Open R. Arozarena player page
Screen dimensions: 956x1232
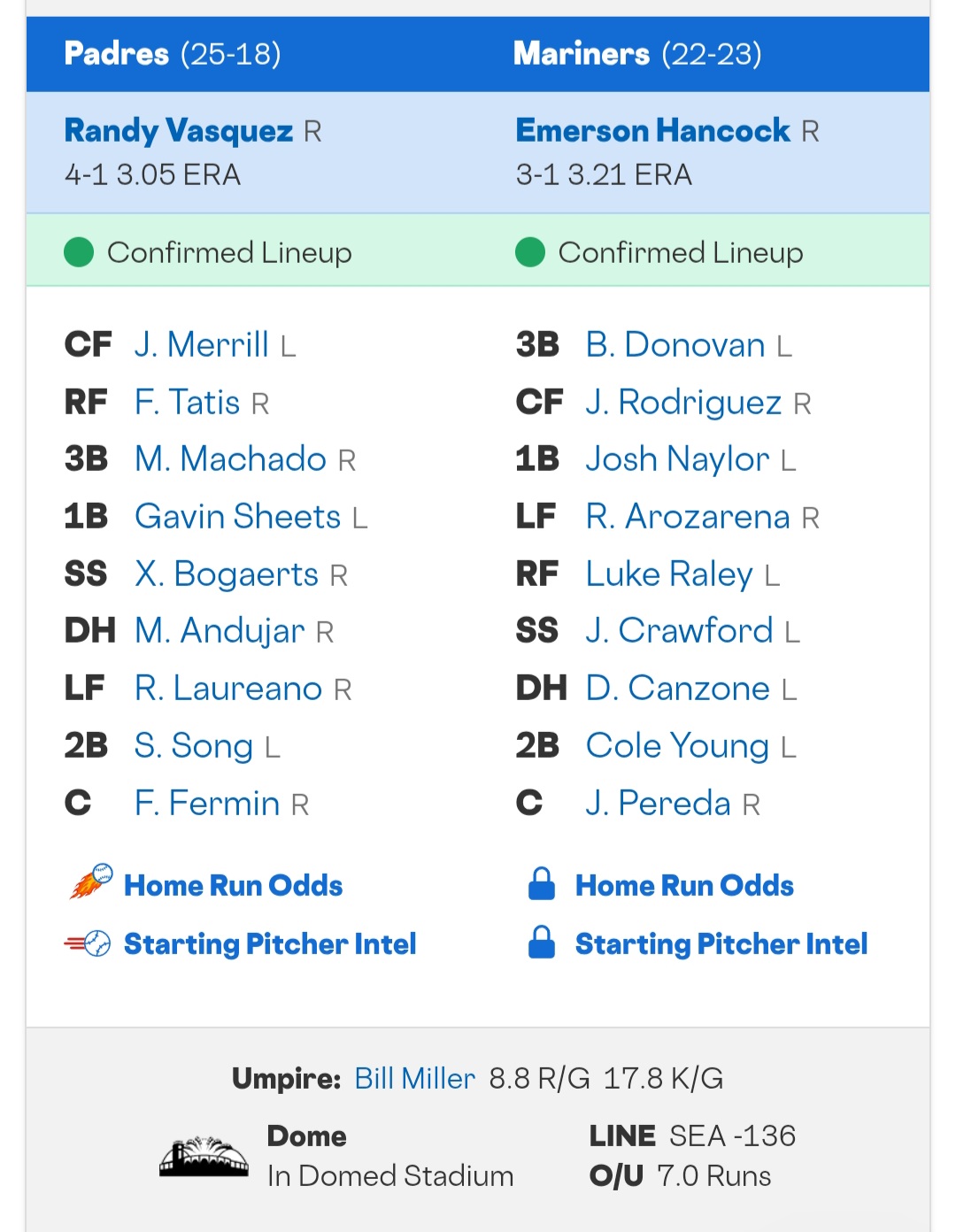(x=688, y=517)
